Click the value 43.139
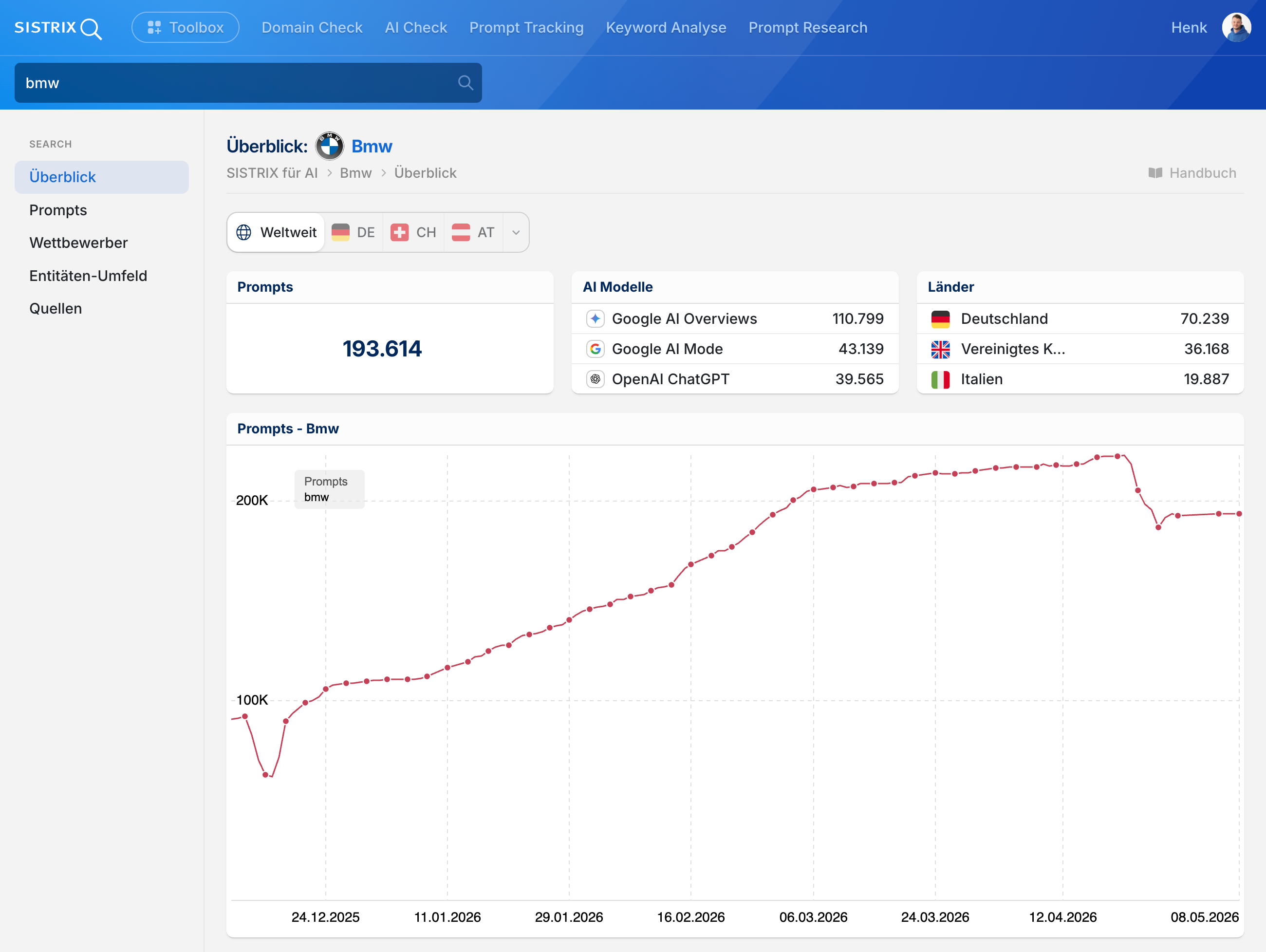 861,349
